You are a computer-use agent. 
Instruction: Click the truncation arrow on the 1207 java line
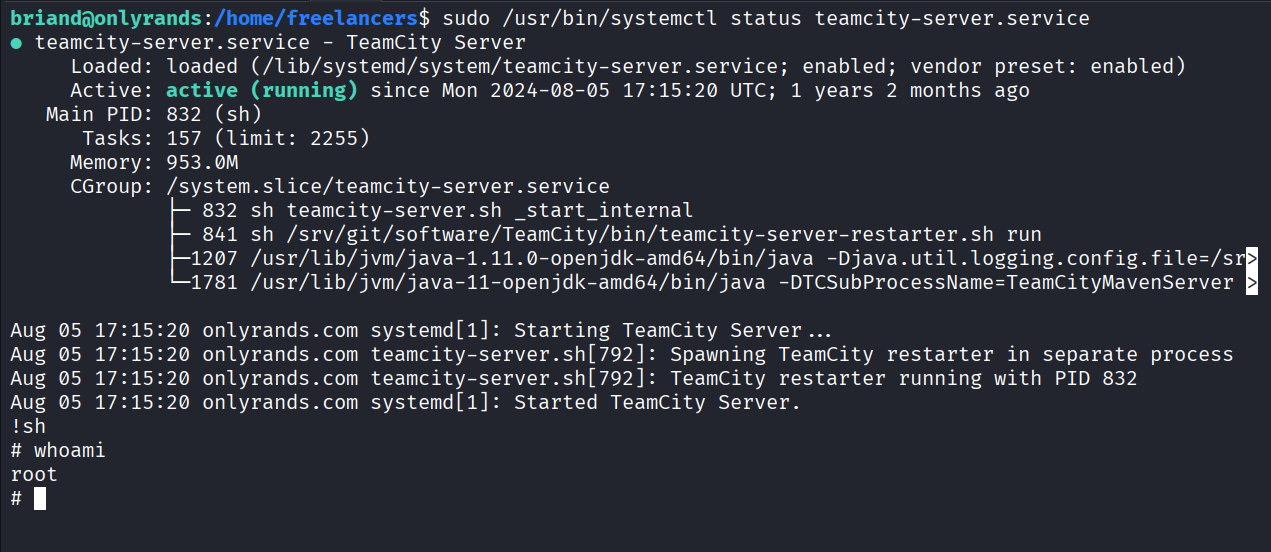[x=1251, y=259]
